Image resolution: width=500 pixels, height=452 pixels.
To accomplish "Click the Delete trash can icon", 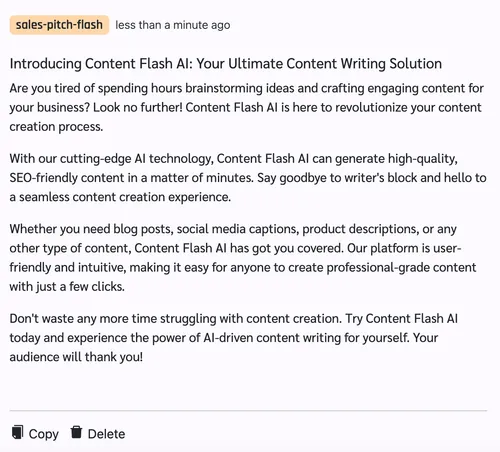I will click(x=76, y=432).
